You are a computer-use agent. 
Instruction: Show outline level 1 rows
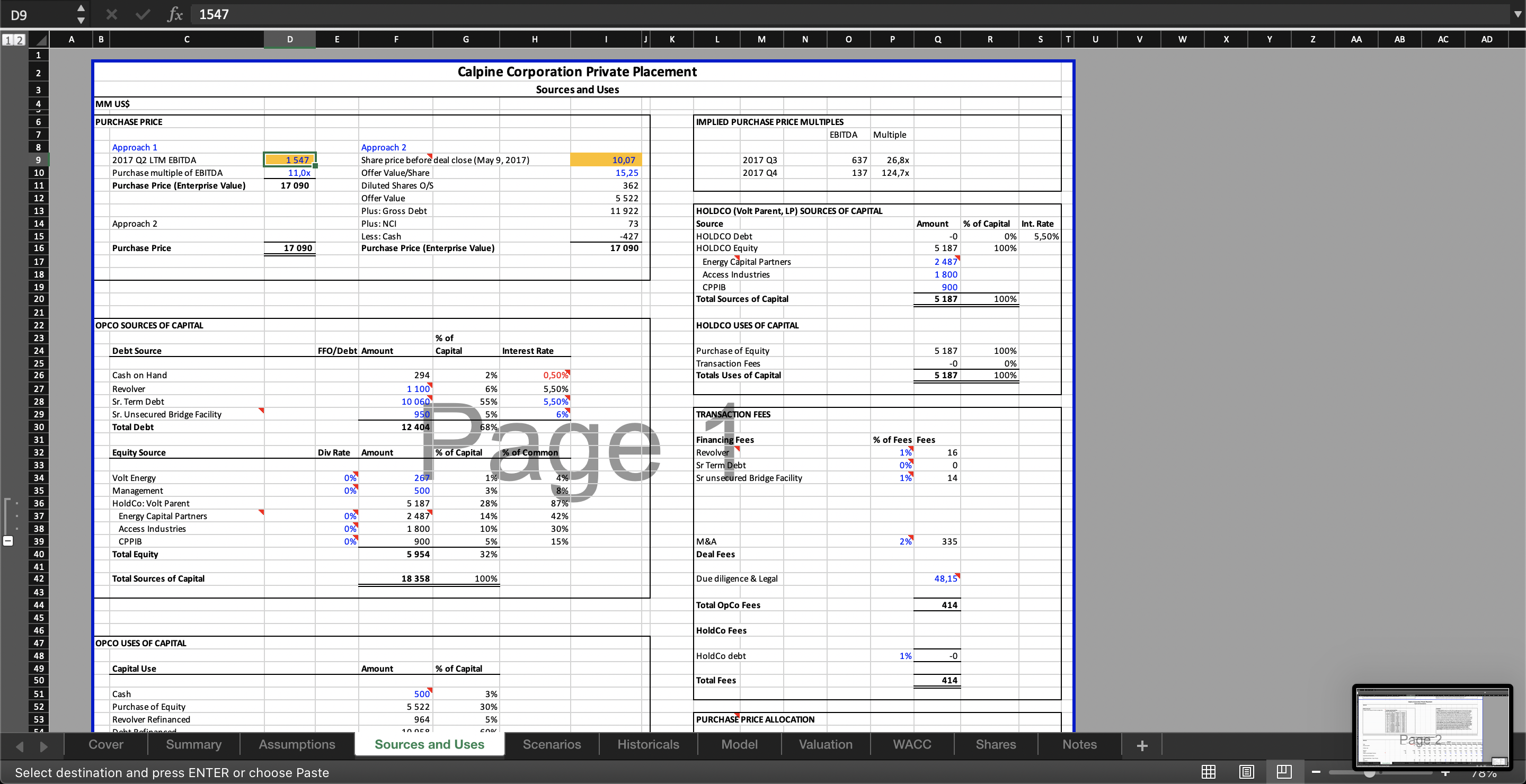click(x=8, y=40)
